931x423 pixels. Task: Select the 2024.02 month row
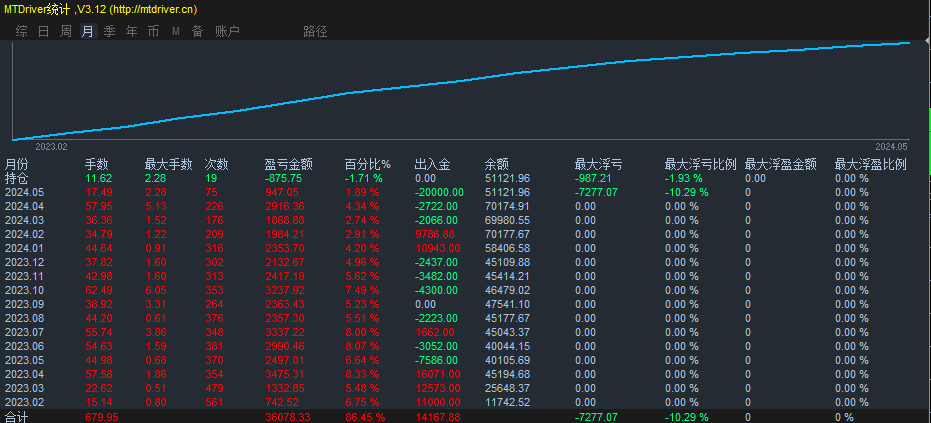465,234
